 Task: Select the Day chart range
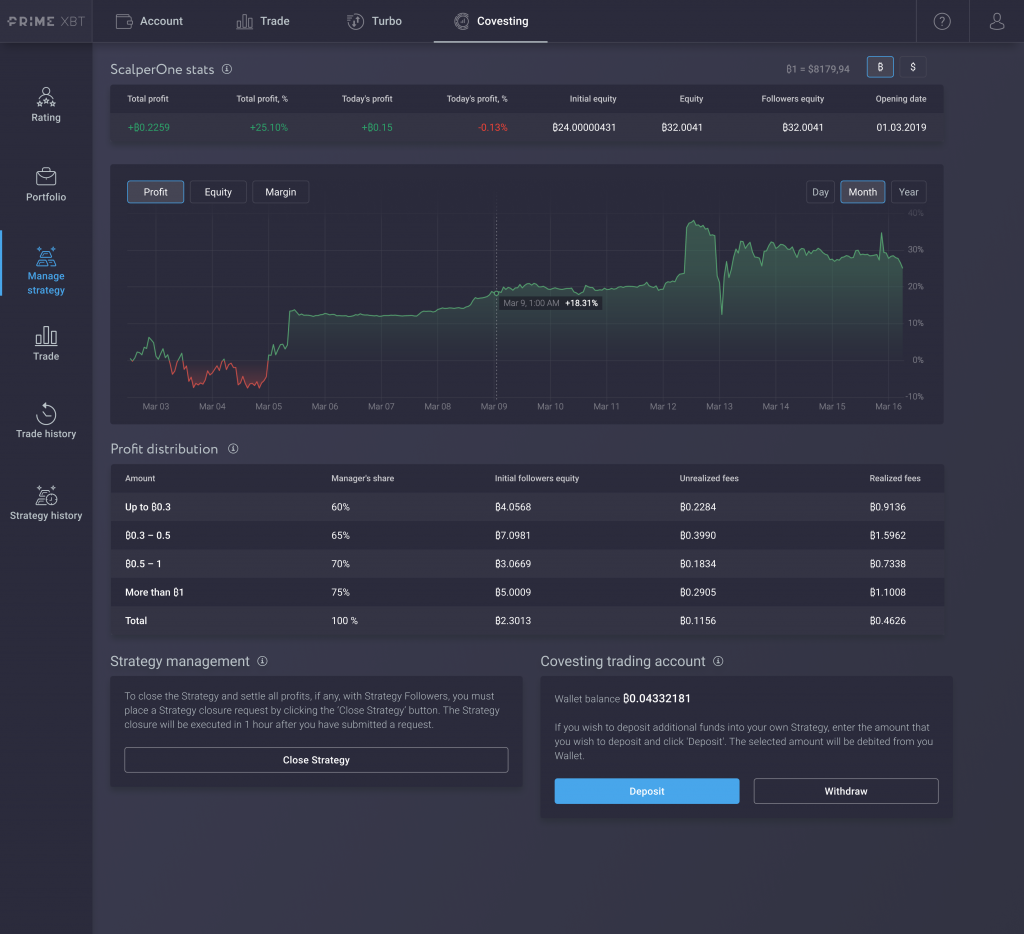click(x=820, y=191)
